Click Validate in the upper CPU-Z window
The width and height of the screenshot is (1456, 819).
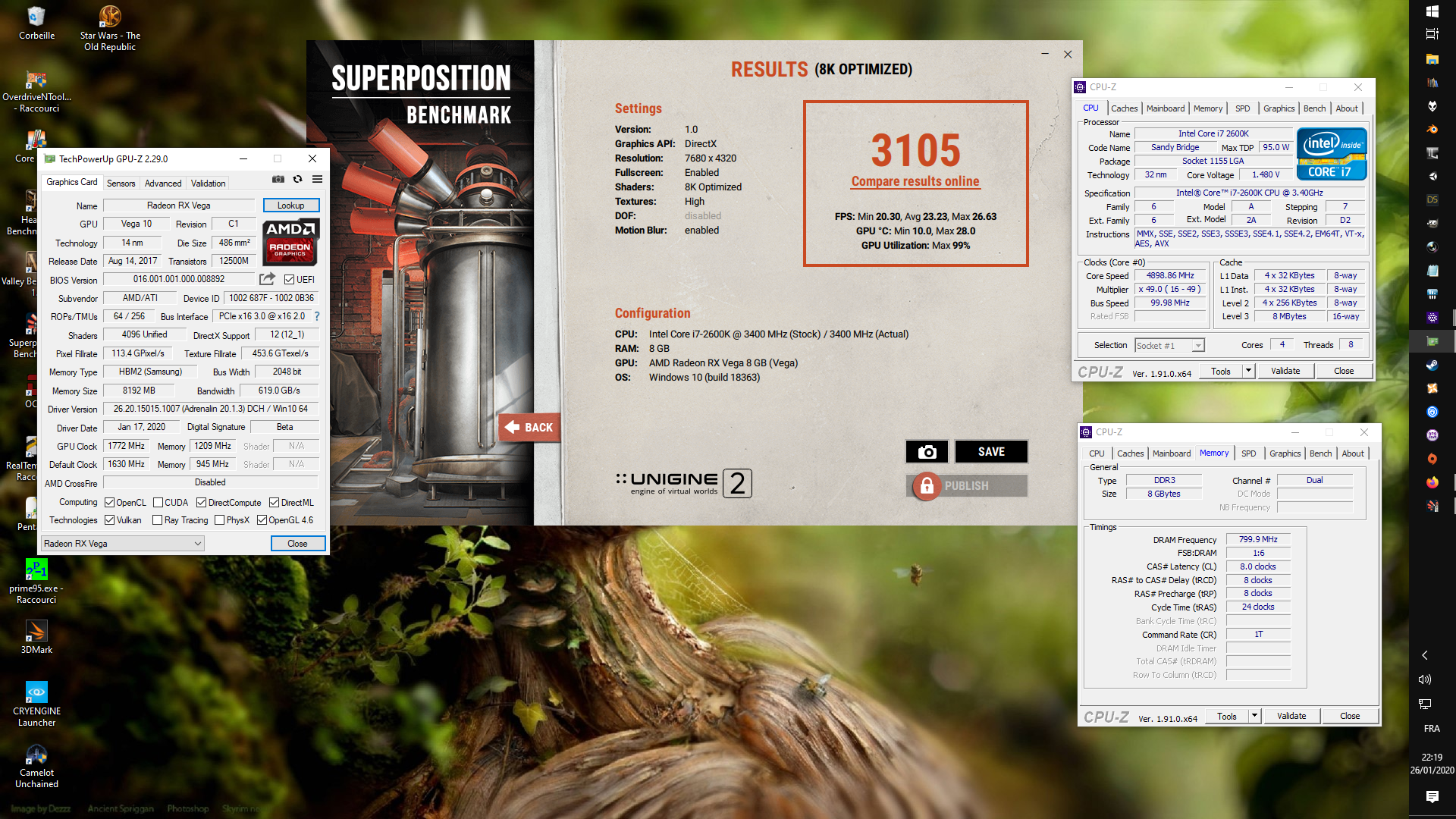[1285, 371]
